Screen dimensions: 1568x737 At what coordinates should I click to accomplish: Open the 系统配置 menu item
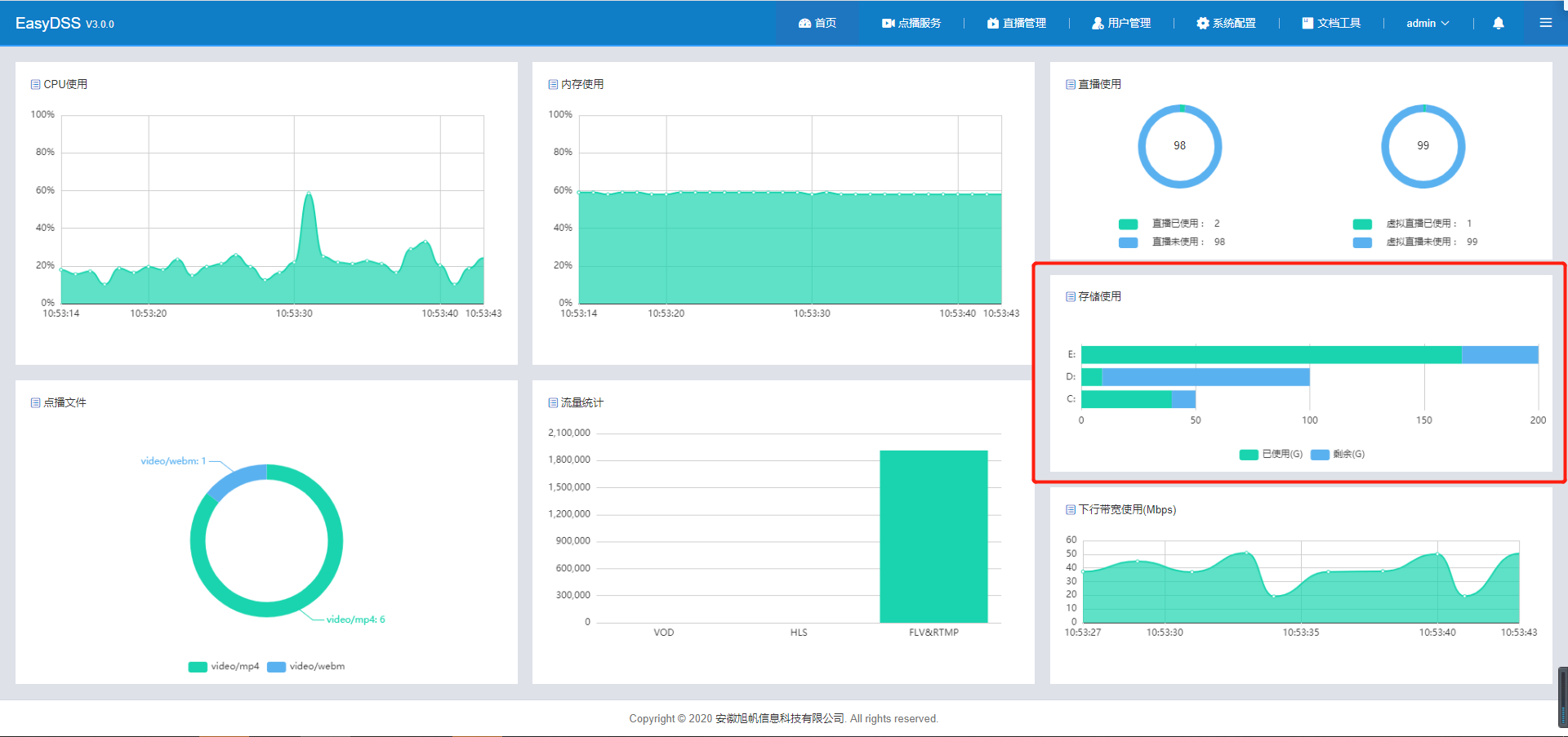point(1226,23)
